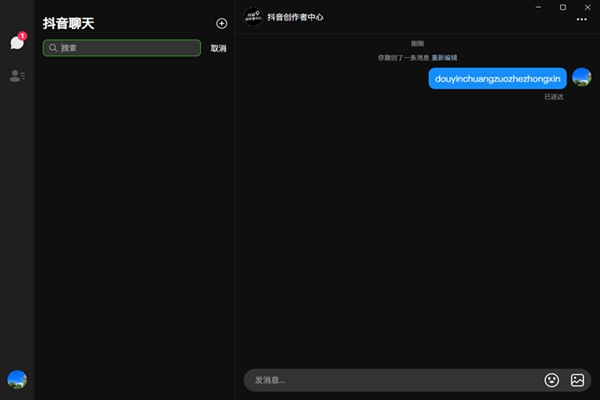Open your profile avatar at bottom left
This screenshot has width=600, height=400.
pyautogui.click(x=17, y=379)
